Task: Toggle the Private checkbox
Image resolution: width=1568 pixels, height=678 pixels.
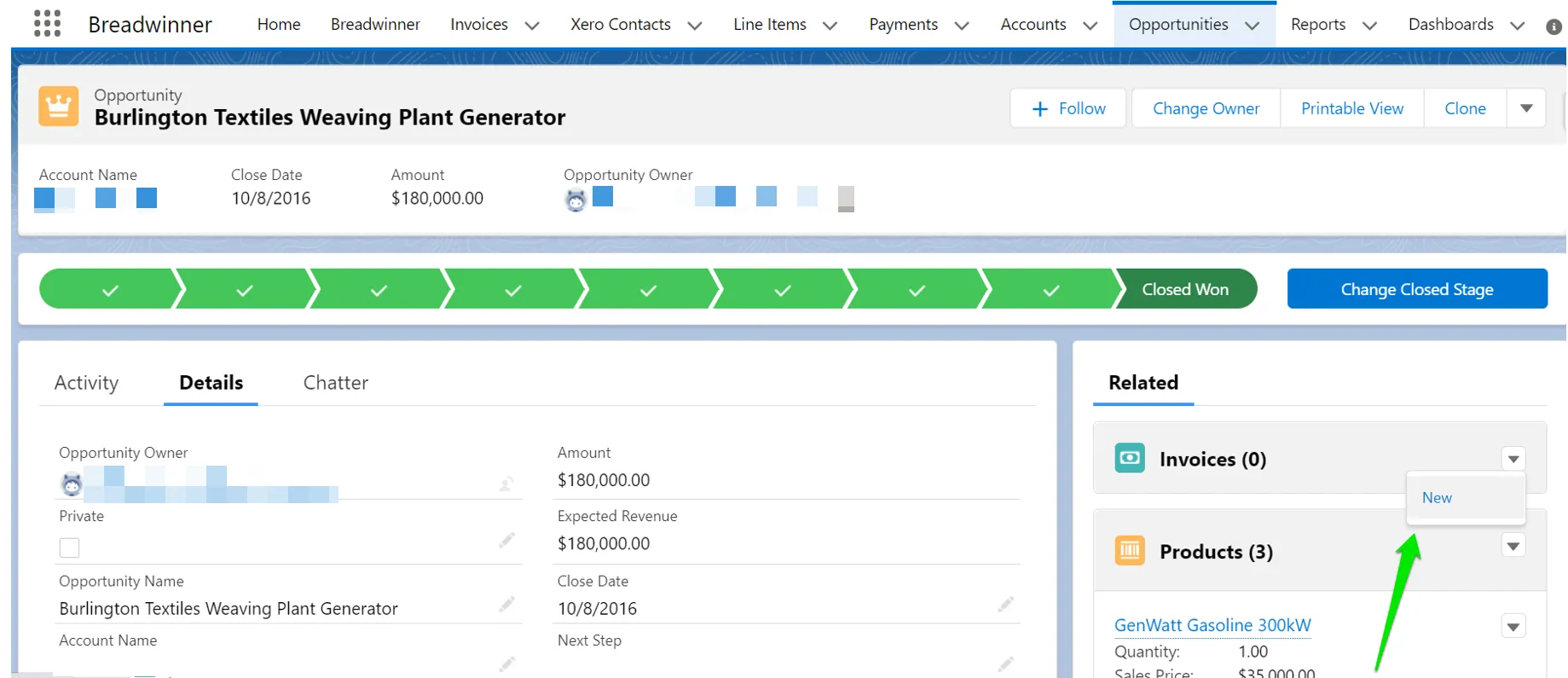Action: click(69, 548)
